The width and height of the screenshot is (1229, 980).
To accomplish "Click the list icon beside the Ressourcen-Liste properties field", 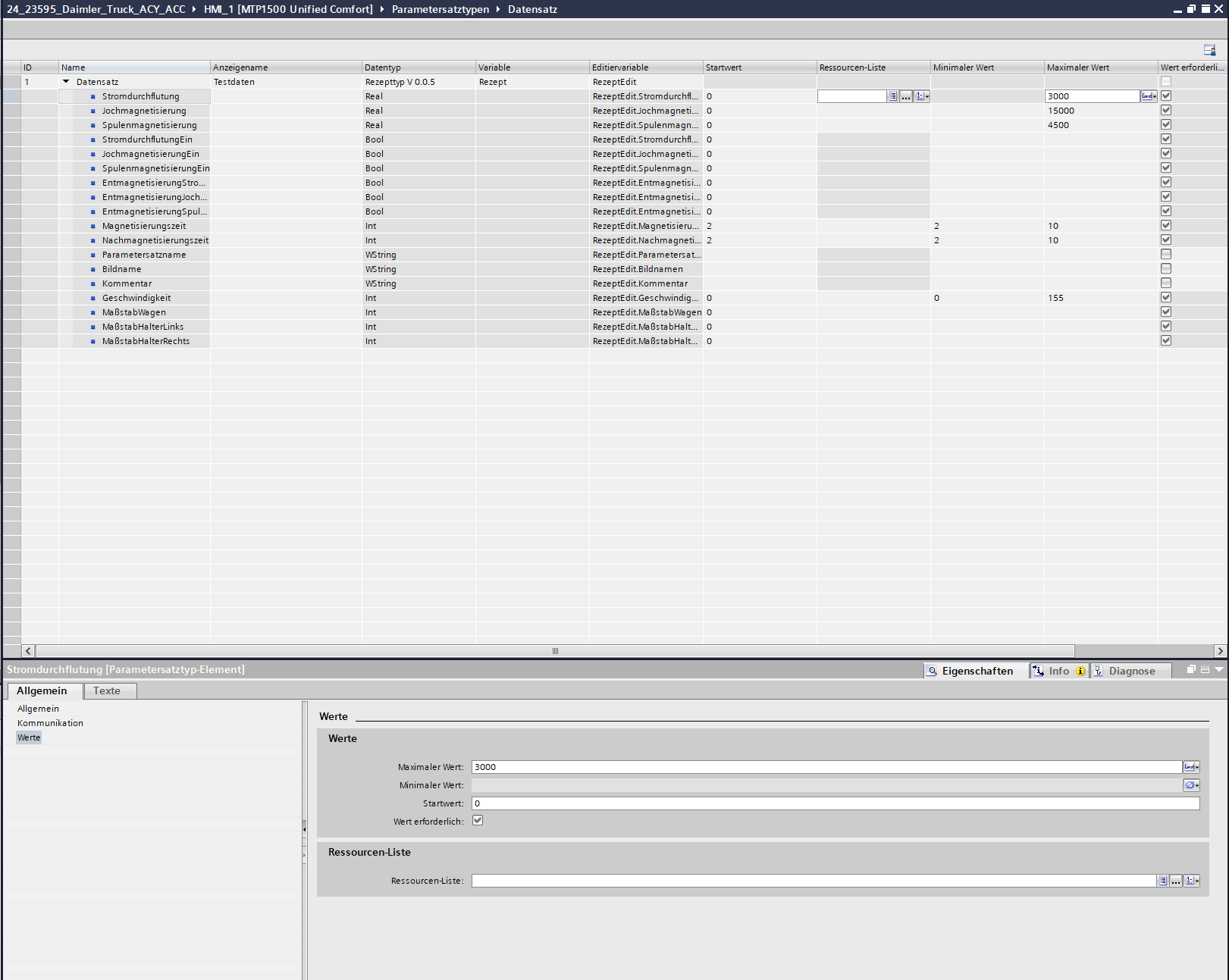I will (x=1162, y=881).
